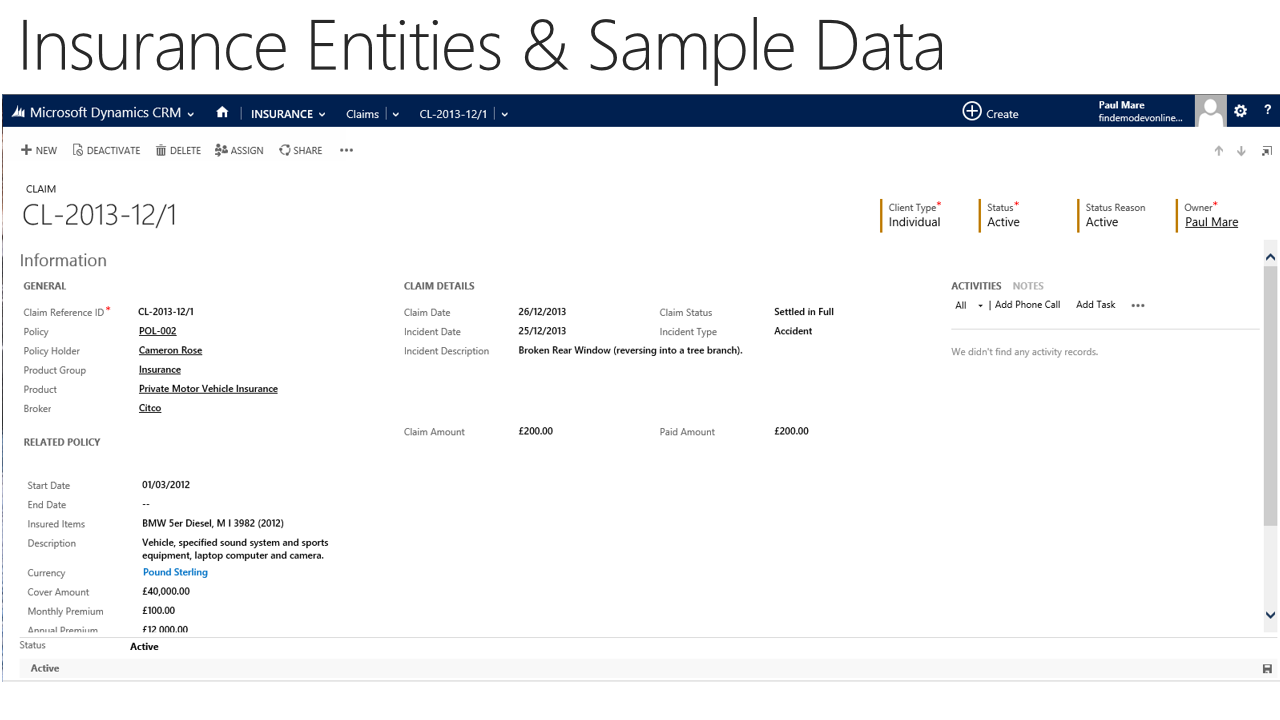
Task: Click the user profile avatar picture
Action: [1210, 111]
